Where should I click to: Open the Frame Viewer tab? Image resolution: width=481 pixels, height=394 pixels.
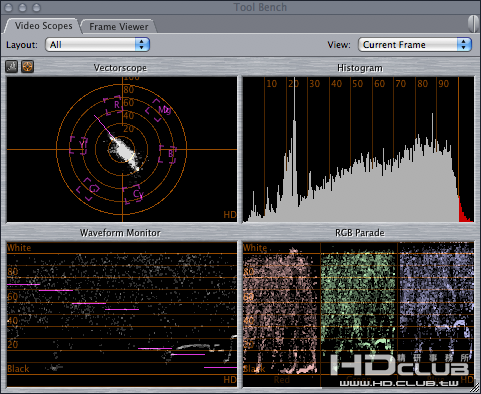(119, 27)
